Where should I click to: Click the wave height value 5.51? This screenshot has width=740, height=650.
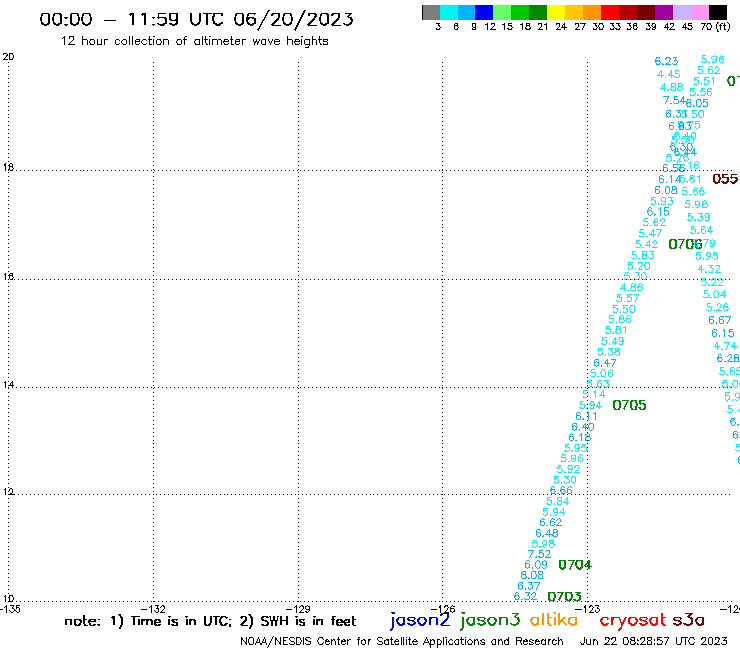point(705,81)
